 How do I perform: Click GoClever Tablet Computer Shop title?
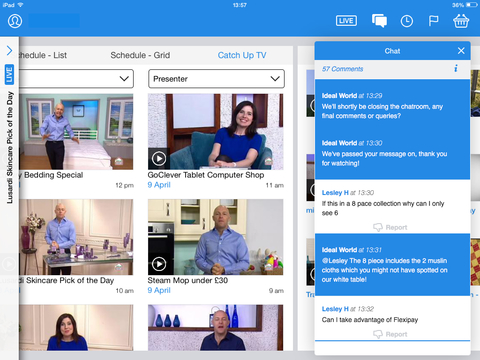[206, 175]
